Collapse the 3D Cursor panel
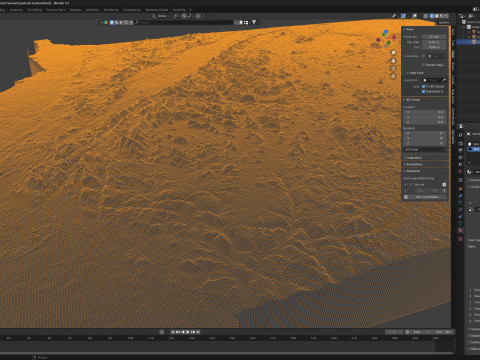 pyautogui.click(x=412, y=100)
